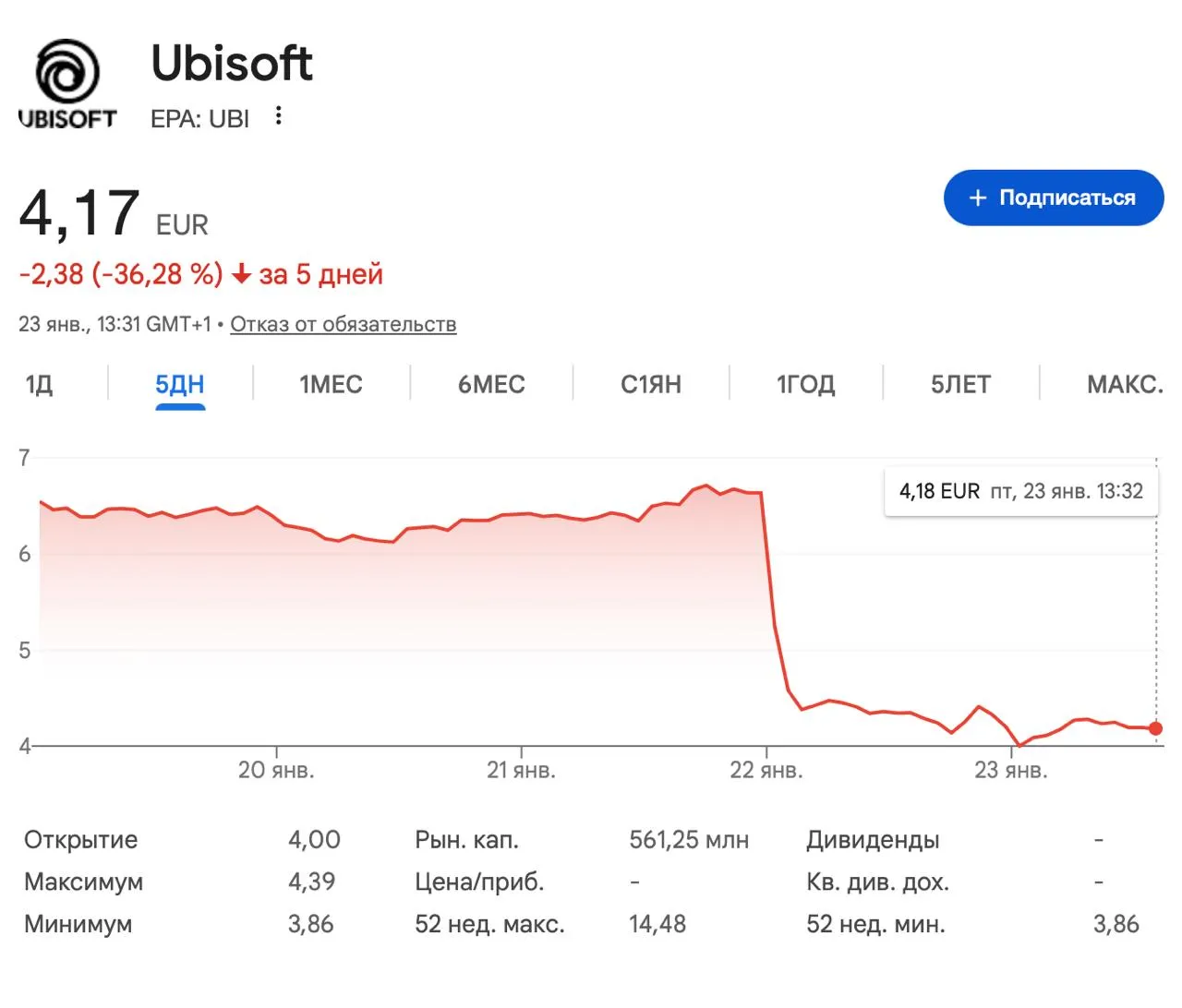Select the 5ЛЕТ chart tab
The height and width of the screenshot is (1008, 1182).
(x=960, y=384)
